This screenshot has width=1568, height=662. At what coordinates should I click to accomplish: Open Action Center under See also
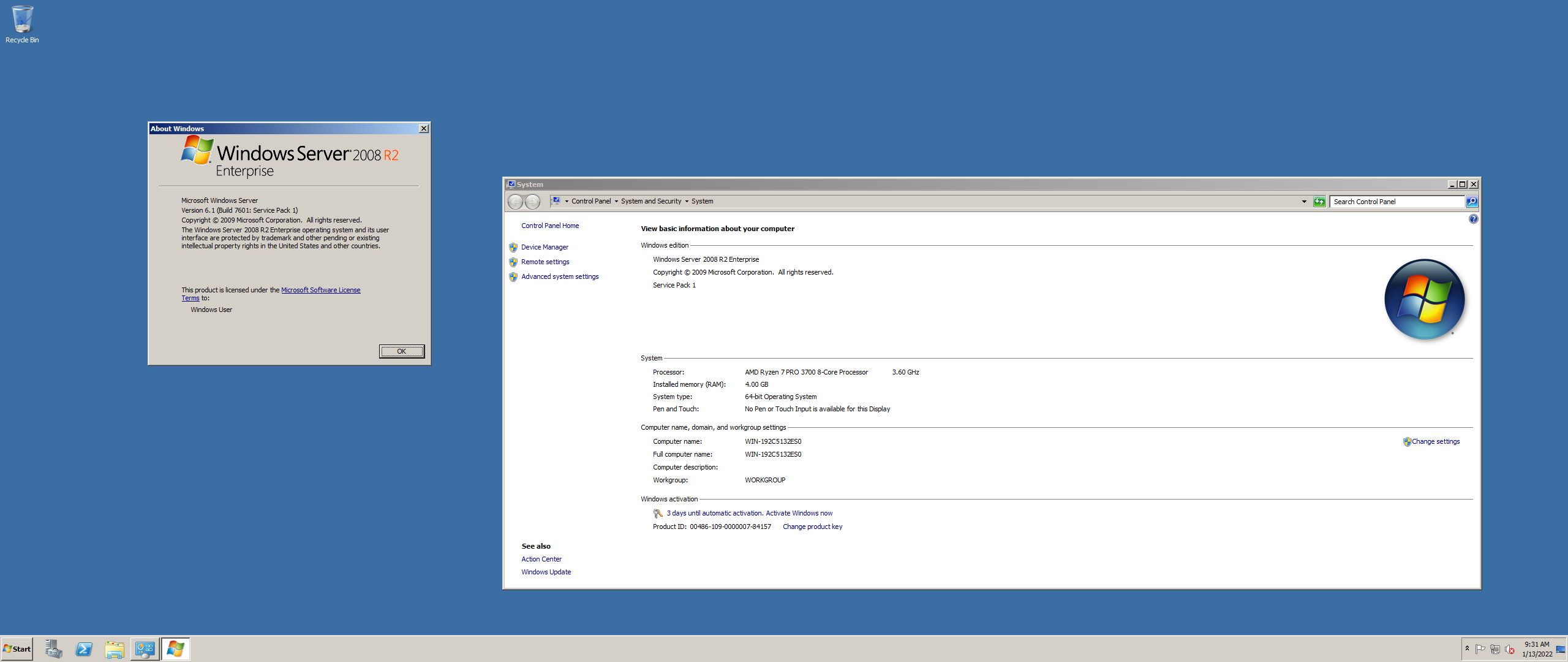541,559
